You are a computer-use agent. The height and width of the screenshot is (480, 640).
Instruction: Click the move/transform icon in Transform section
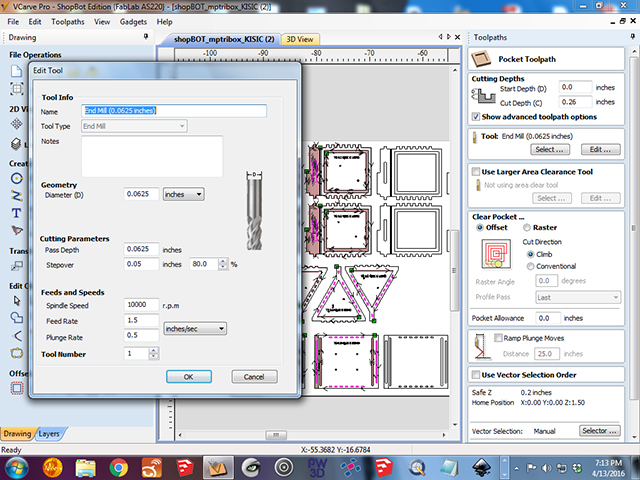(x=17, y=266)
